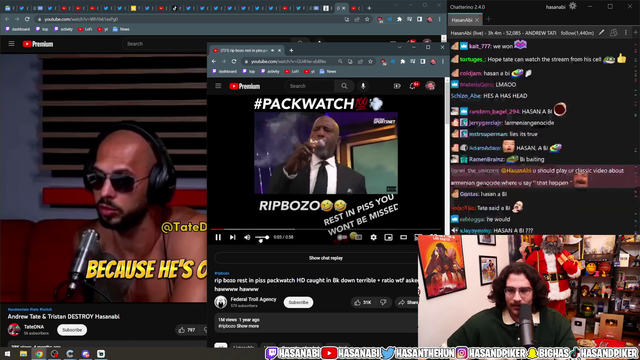The height and width of the screenshot is (360, 640).
Task: Open extensions puzzle icon in front window
Action: click(x=402, y=61)
